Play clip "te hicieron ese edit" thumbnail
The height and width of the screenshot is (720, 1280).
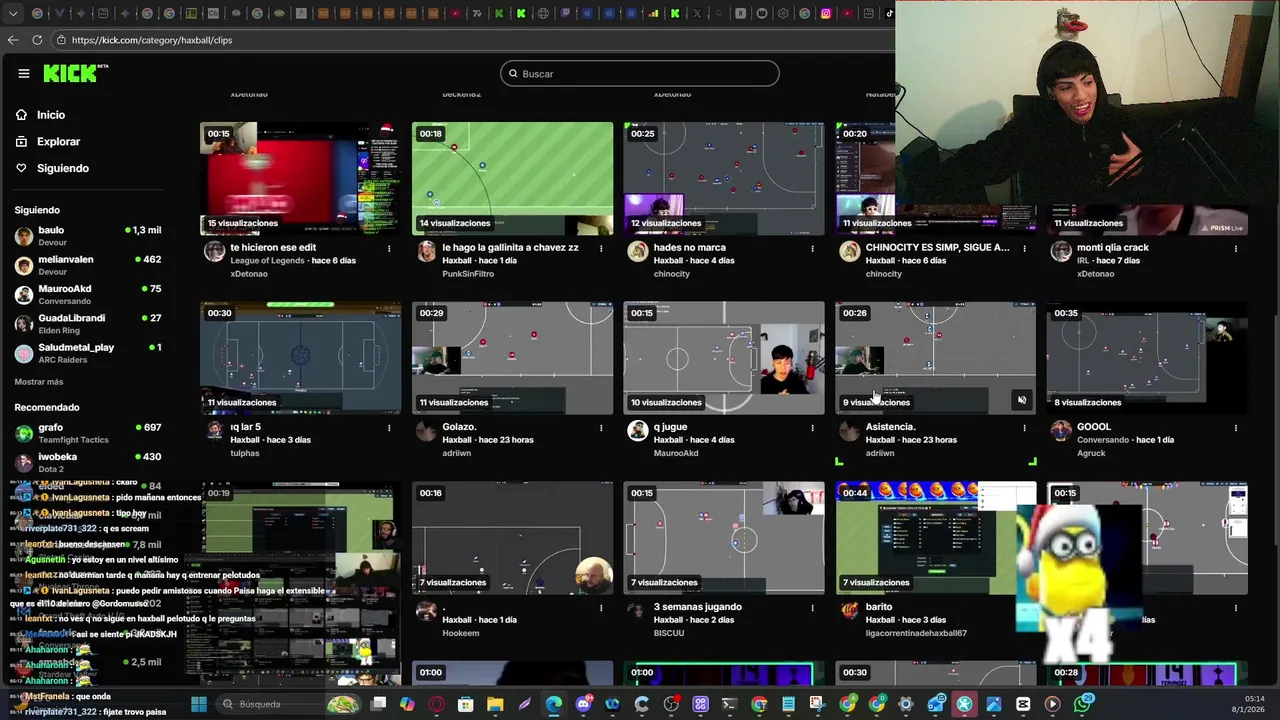click(x=300, y=178)
